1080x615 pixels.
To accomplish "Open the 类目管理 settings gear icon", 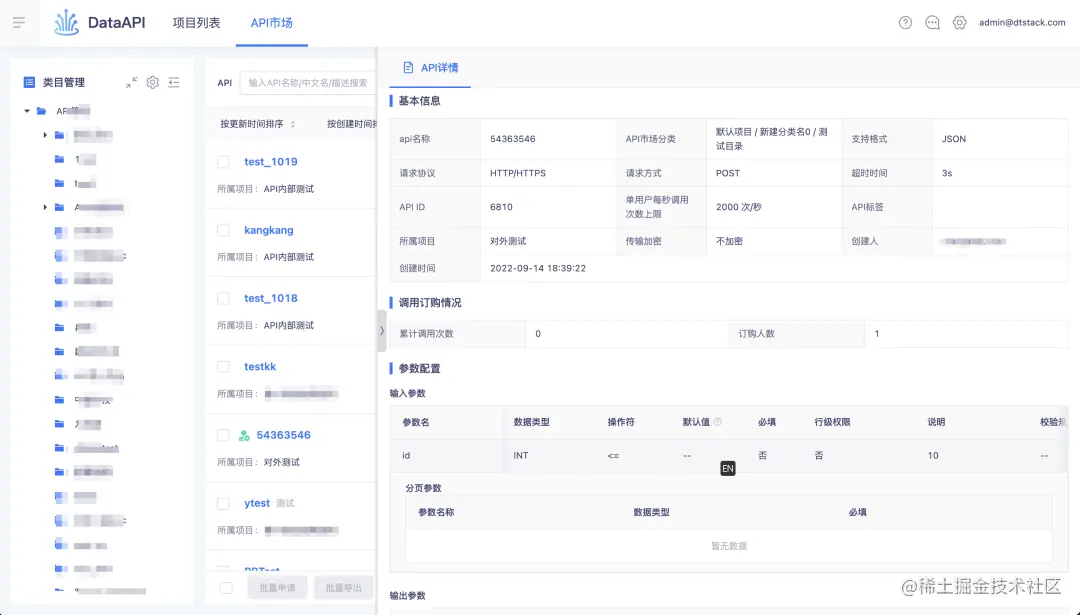I will 152,83.
